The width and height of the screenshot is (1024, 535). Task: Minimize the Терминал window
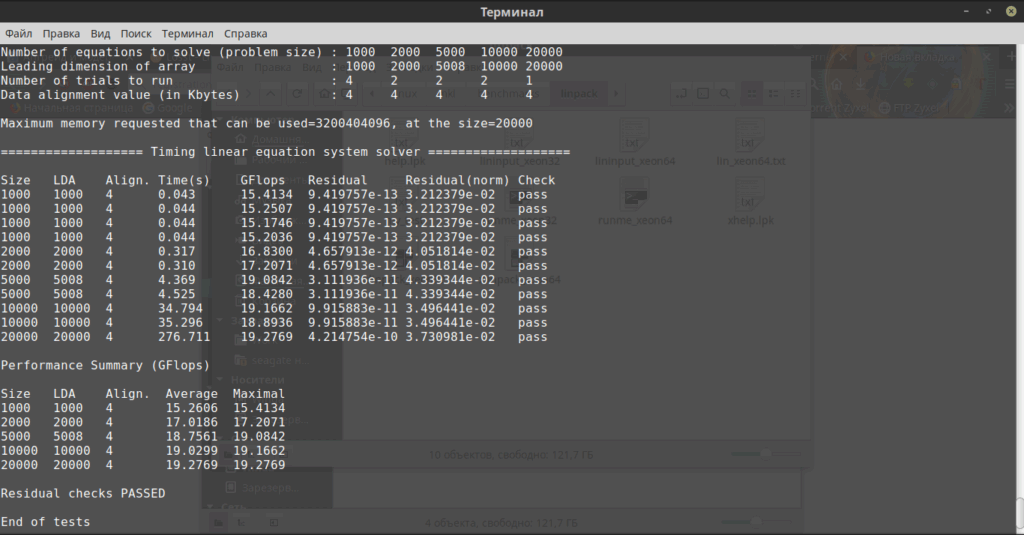966,12
